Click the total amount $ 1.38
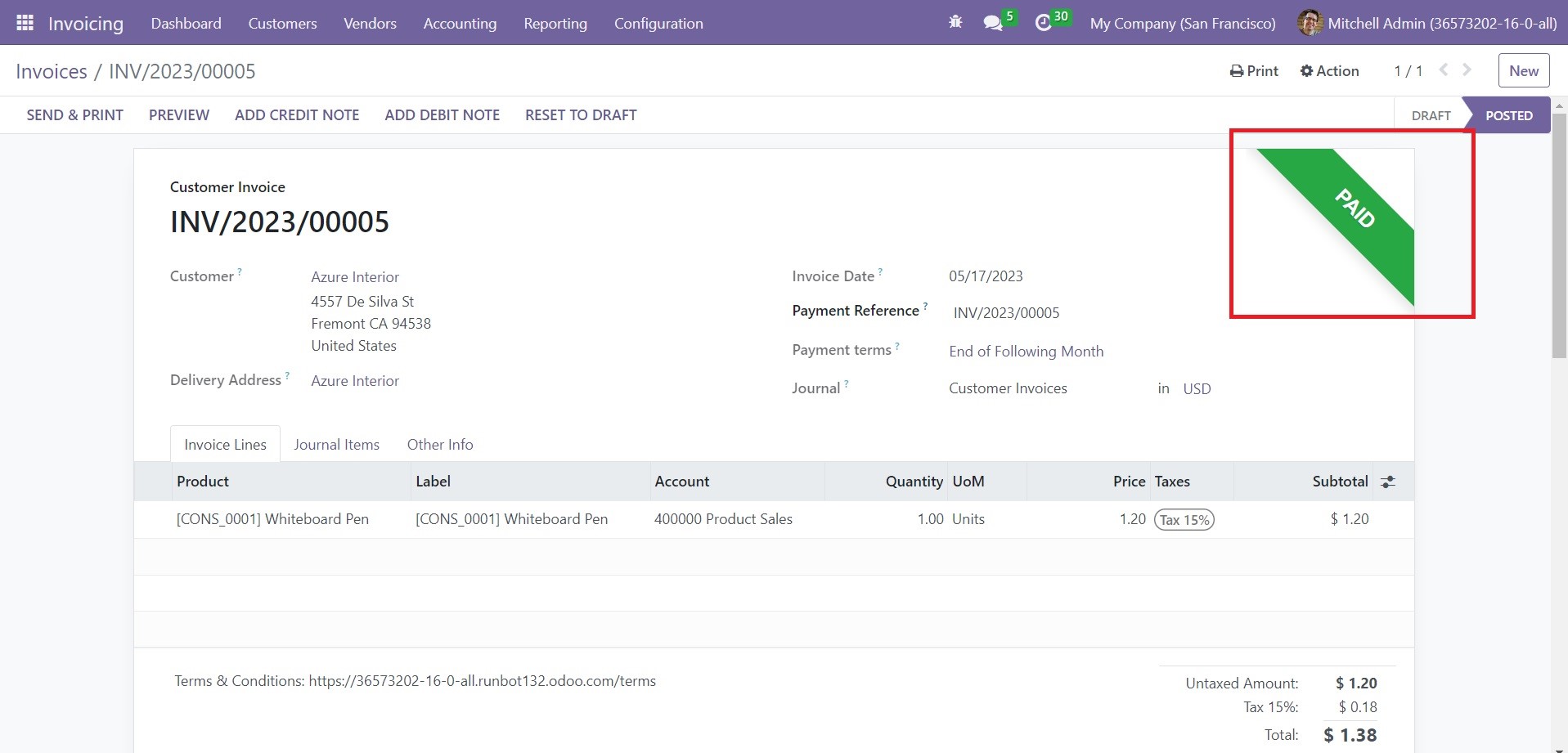Viewport: 1568px width, 753px height. tap(1350, 735)
